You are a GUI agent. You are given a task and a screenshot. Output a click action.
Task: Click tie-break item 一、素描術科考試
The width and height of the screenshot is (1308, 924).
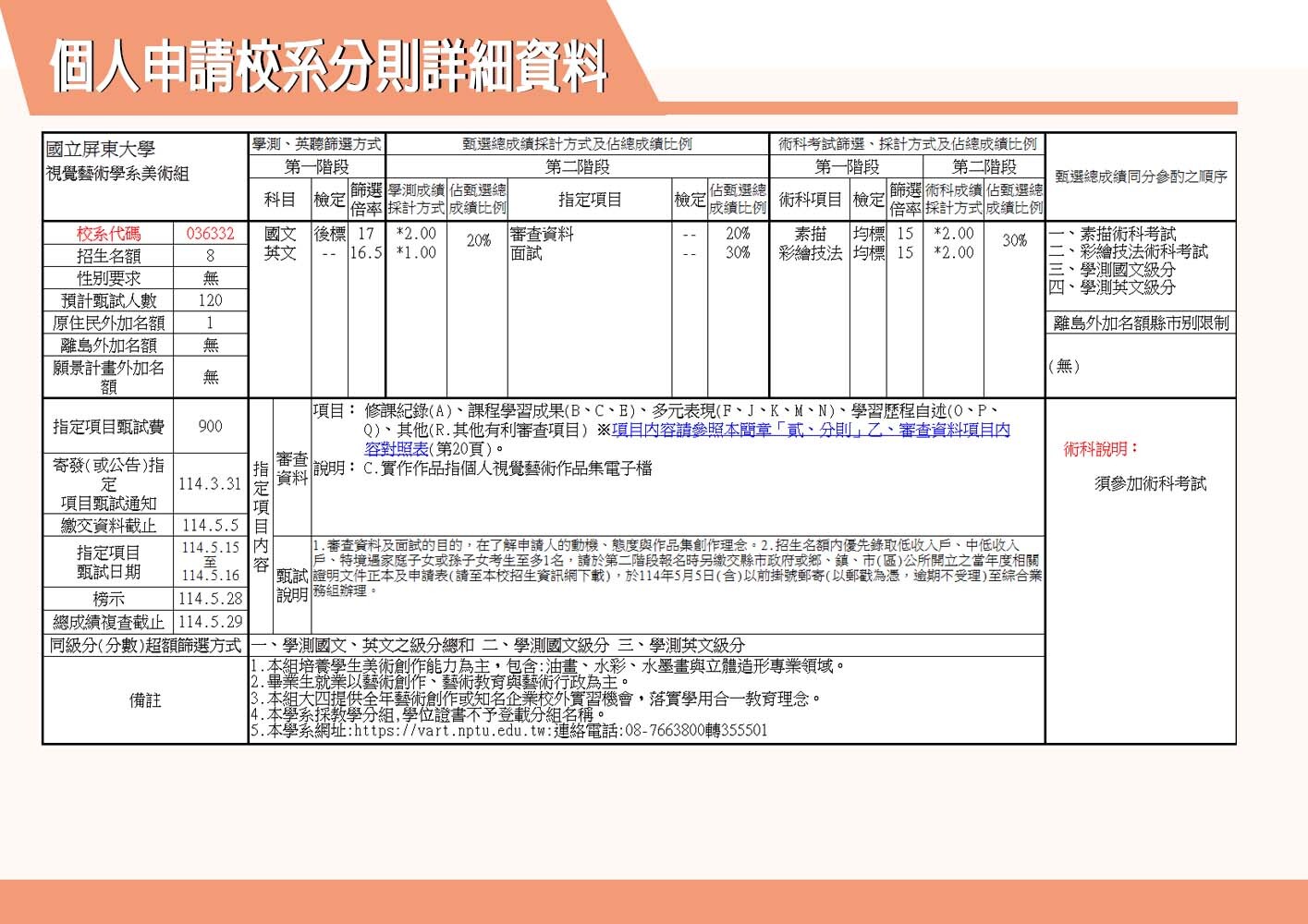1112,235
